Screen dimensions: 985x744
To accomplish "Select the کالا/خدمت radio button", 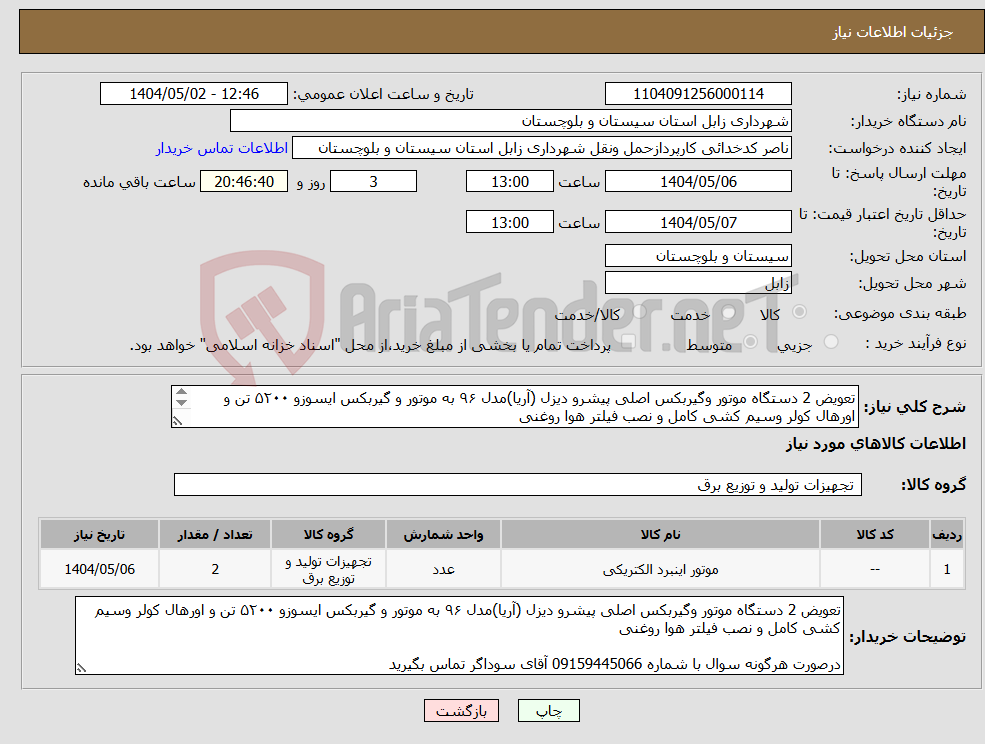I will (x=640, y=311).
